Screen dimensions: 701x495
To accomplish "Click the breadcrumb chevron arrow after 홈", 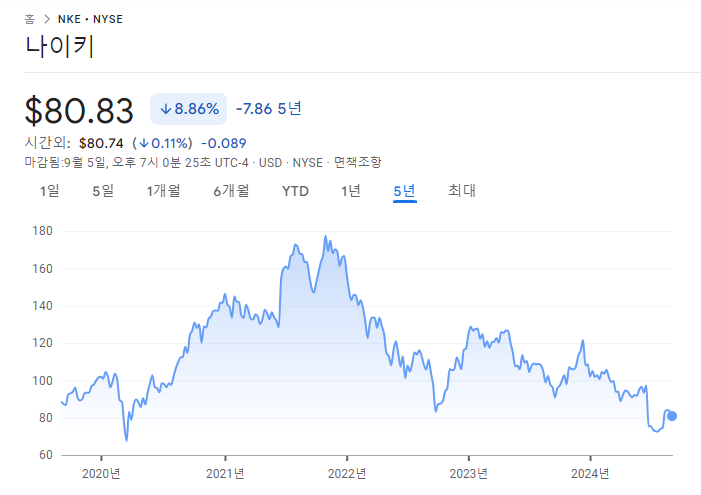I will (x=46, y=19).
